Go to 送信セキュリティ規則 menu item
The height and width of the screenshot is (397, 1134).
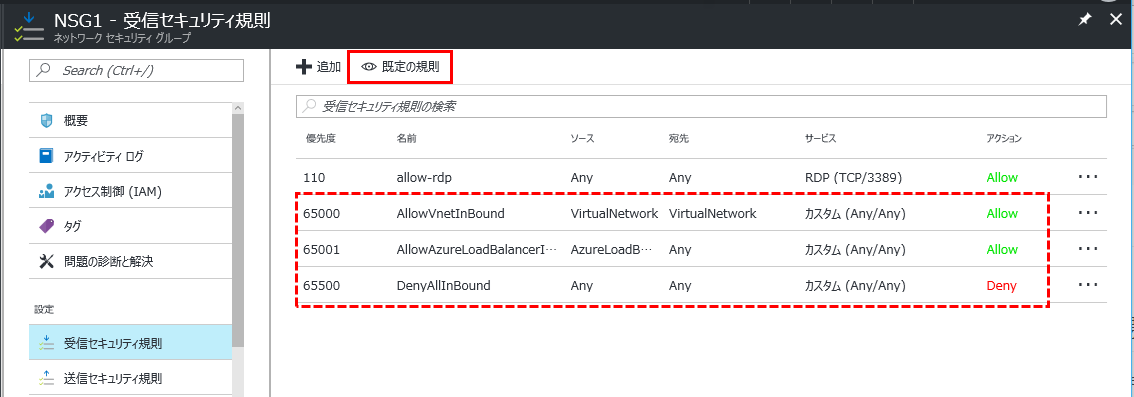130,377
